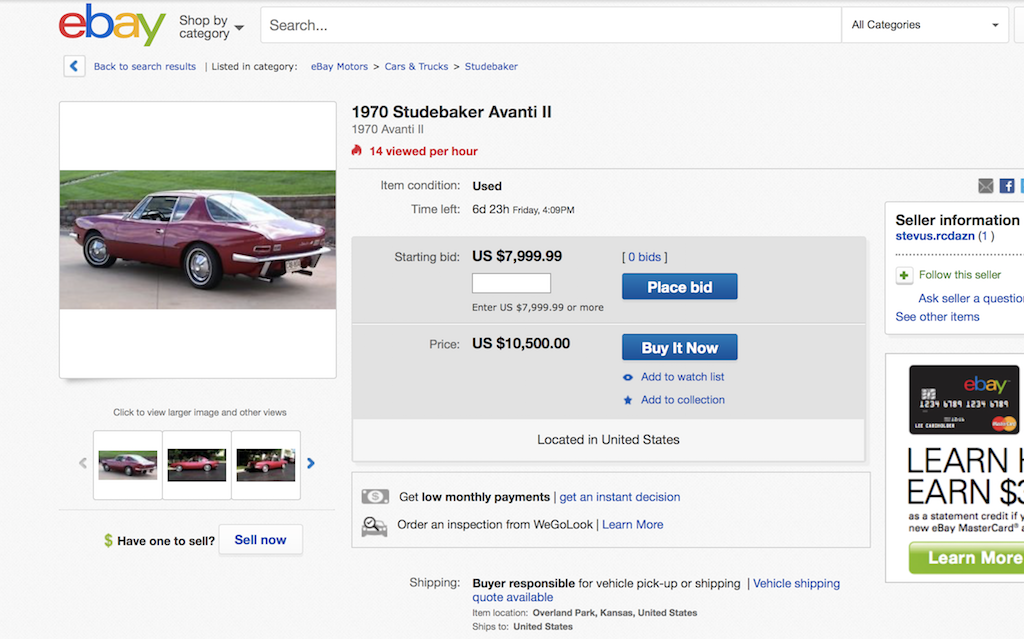Open the All Categories dropdown
1024x639 pixels.
[x=925, y=25]
